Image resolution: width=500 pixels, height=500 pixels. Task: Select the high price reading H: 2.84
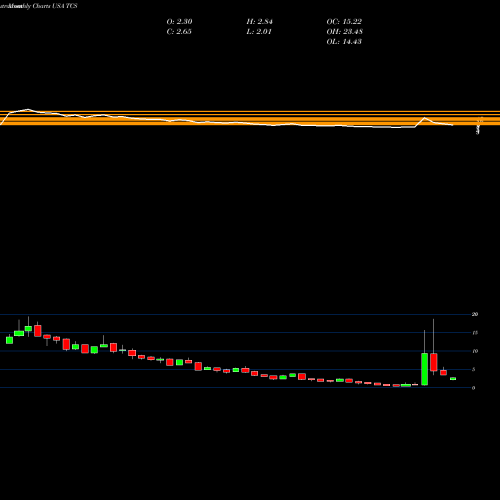click(260, 22)
